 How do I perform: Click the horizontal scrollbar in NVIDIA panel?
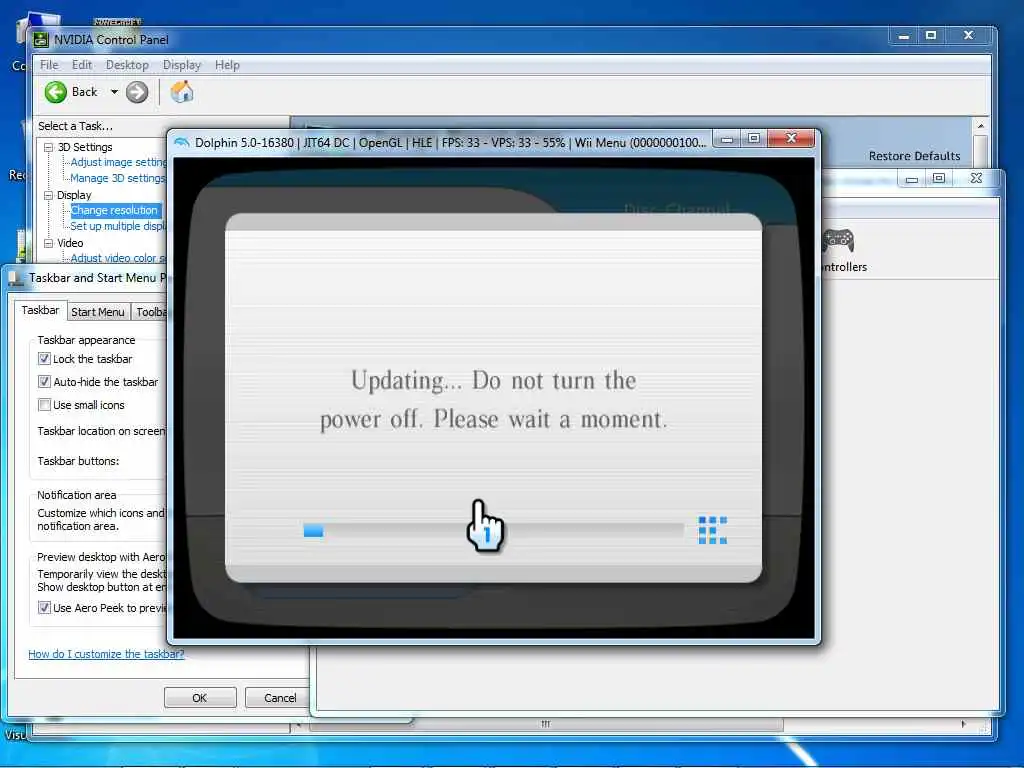[x=545, y=724]
